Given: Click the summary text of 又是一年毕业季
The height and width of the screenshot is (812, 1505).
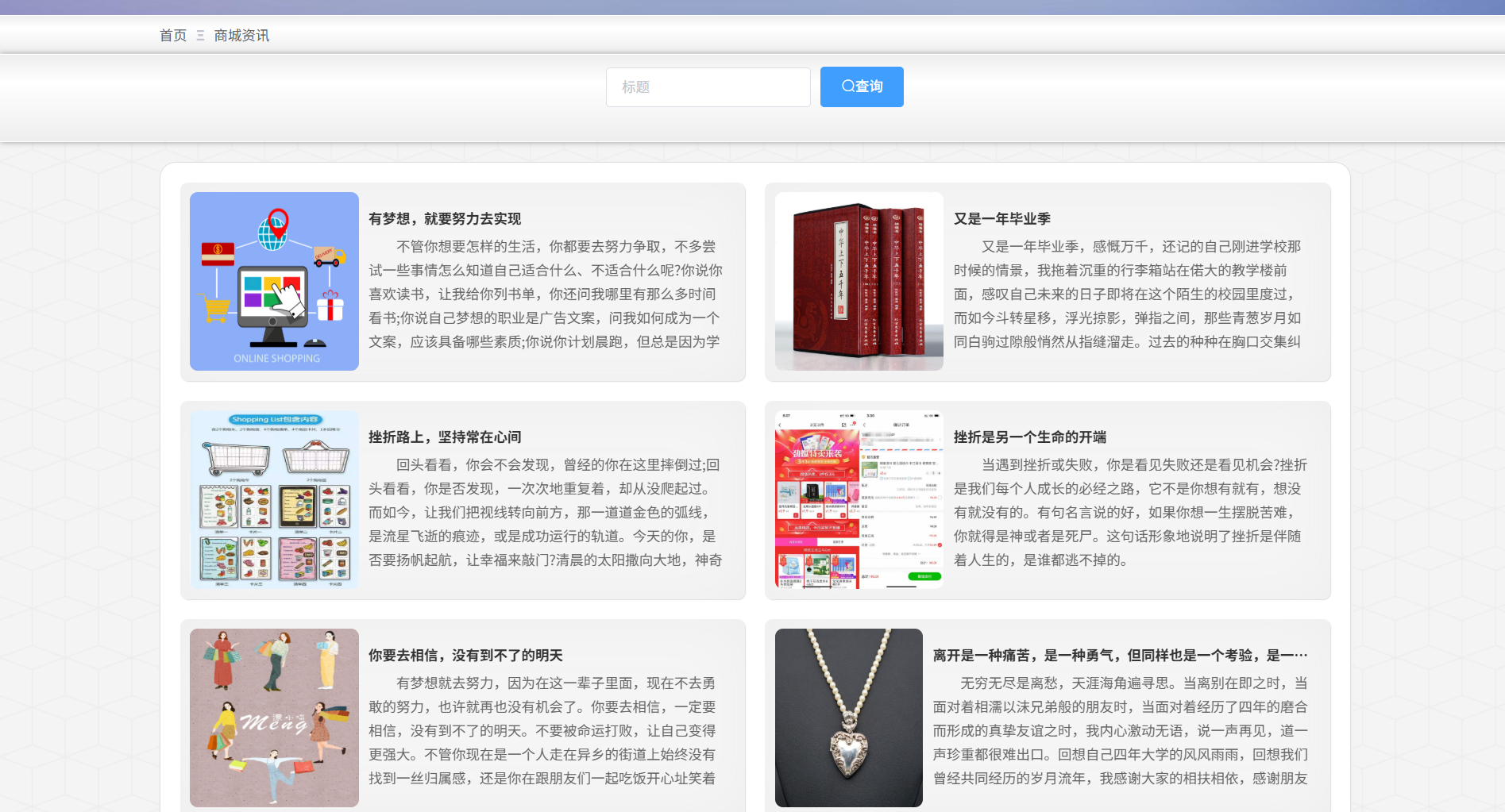Looking at the screenshot, I should point(1130,294).
